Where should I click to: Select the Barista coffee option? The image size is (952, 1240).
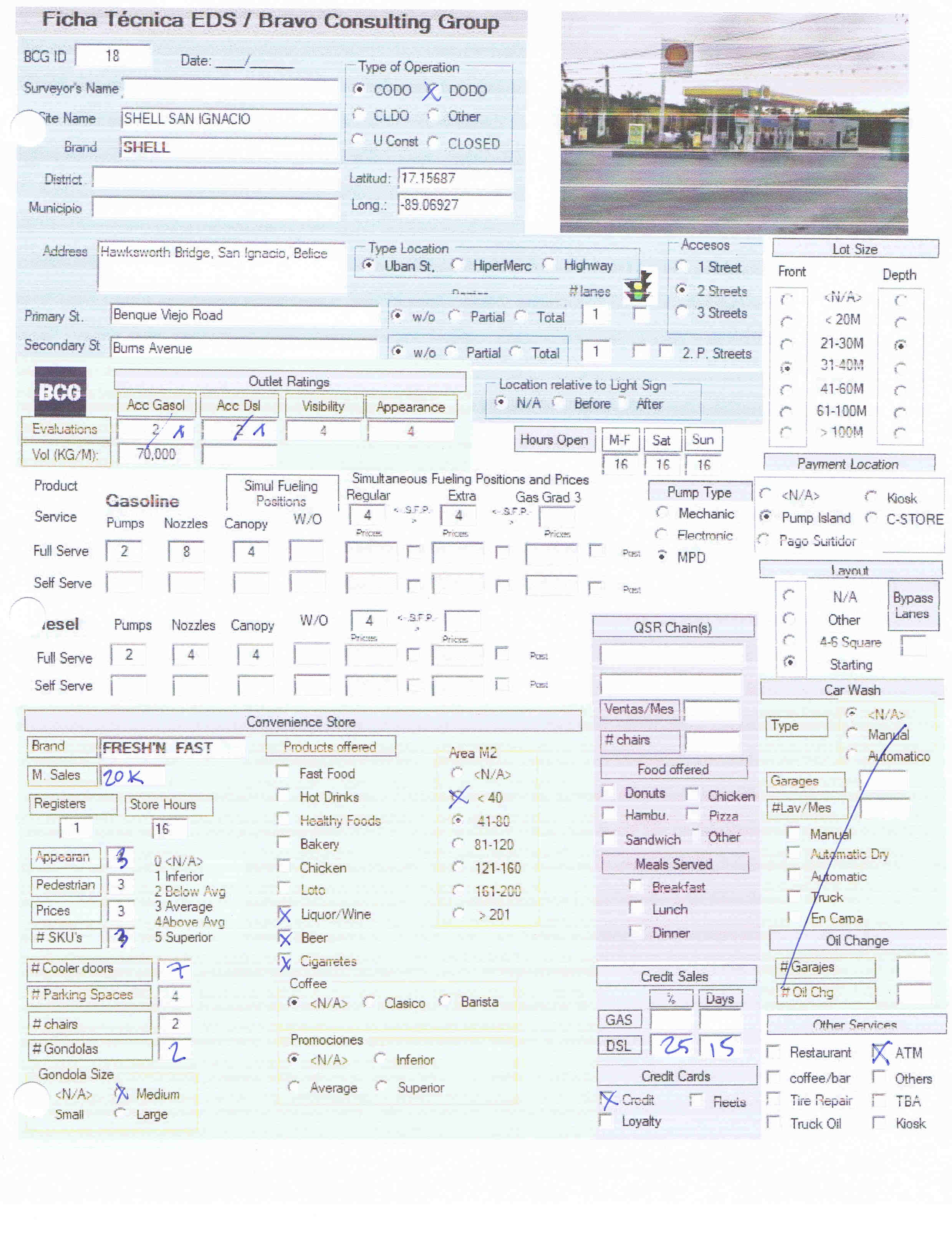[x=445, y=1002]
